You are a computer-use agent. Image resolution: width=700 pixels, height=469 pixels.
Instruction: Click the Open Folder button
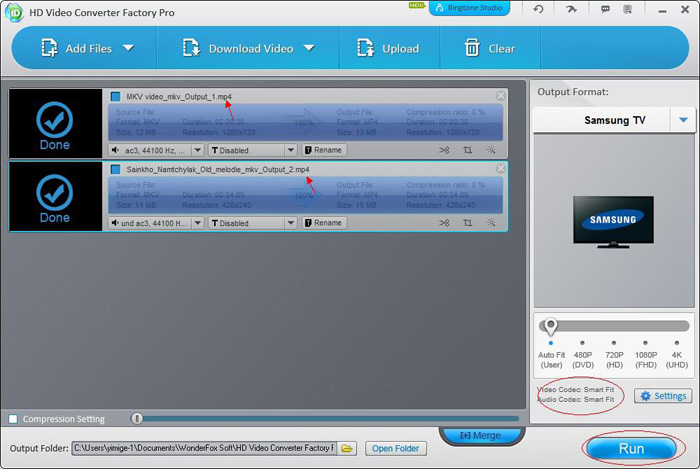tap(396, 448)
